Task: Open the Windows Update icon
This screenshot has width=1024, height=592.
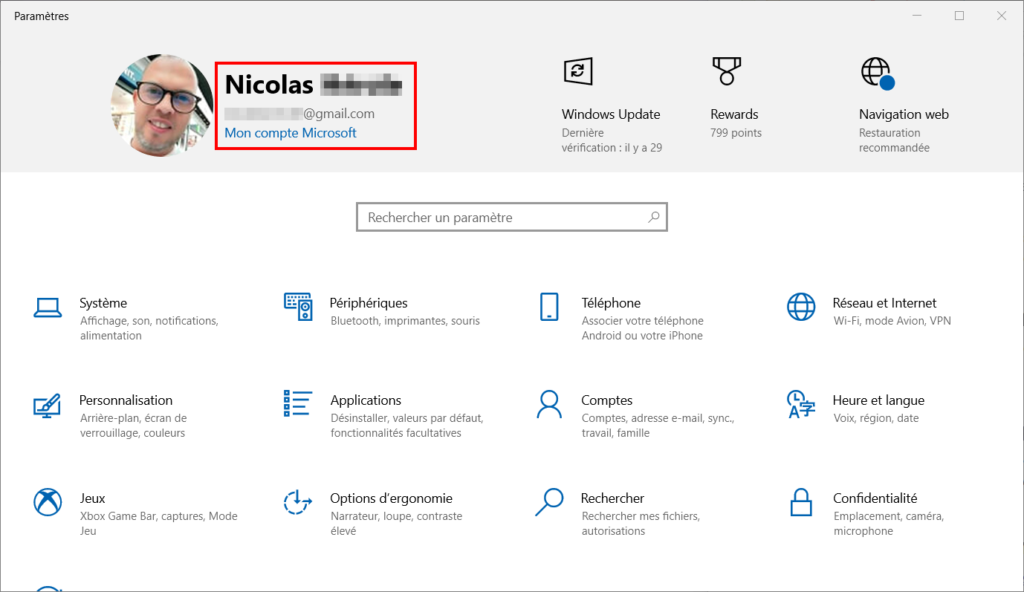Action: click(x=578, y=71)
